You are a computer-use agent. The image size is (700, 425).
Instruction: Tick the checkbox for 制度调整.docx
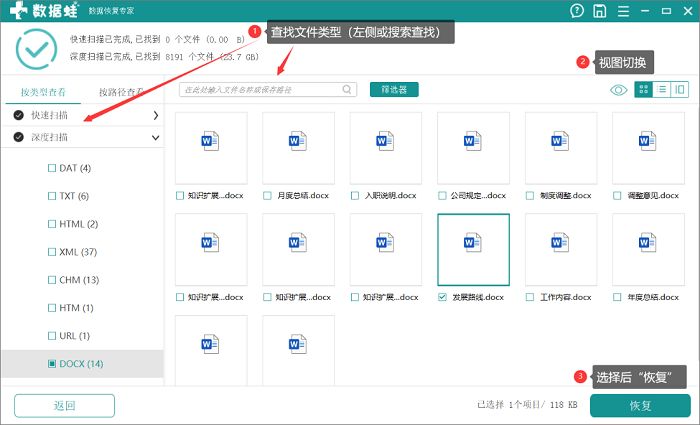529,196
